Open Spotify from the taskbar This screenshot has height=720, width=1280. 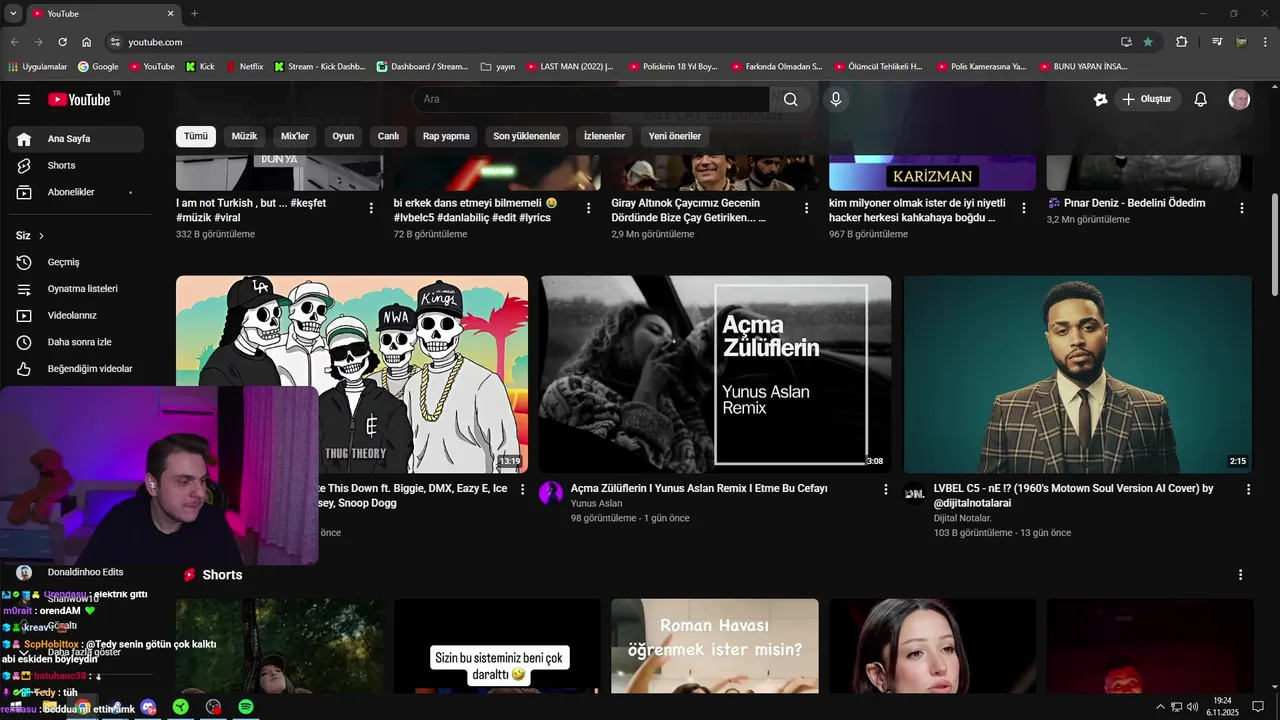(246, 707)
